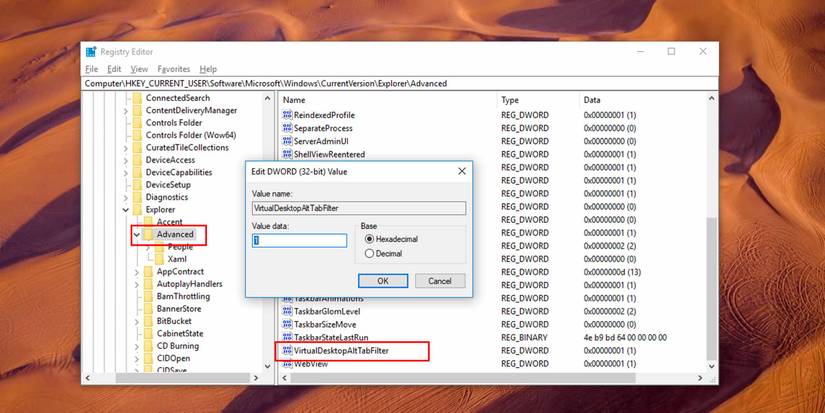Select the Accent key
The width and height of the screenshot is (825, 413).
coord(169,222)
